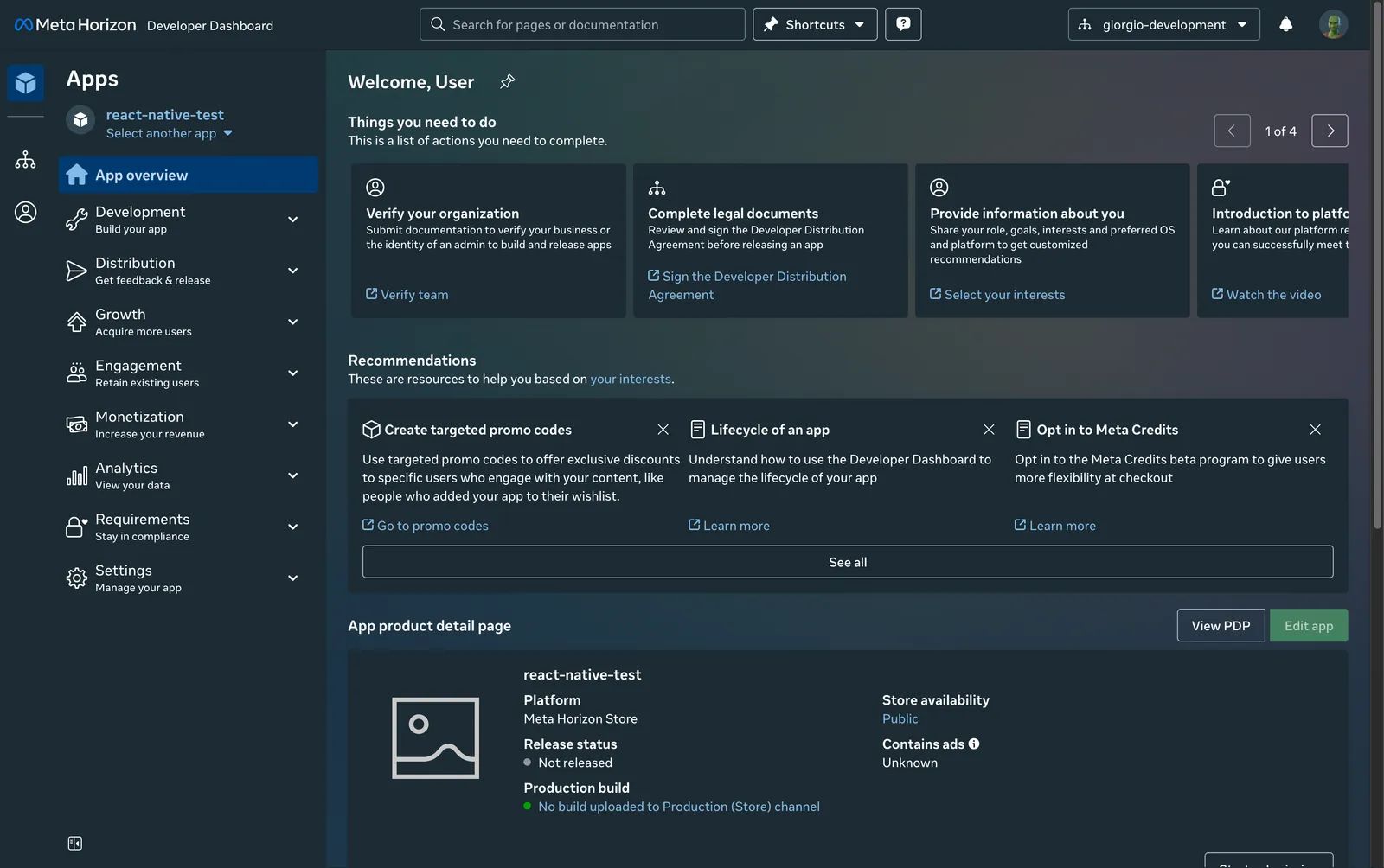Dismiss the Lifecycle of an app card
Viewport: 1384px width, 868px height.
click(990, 430)
